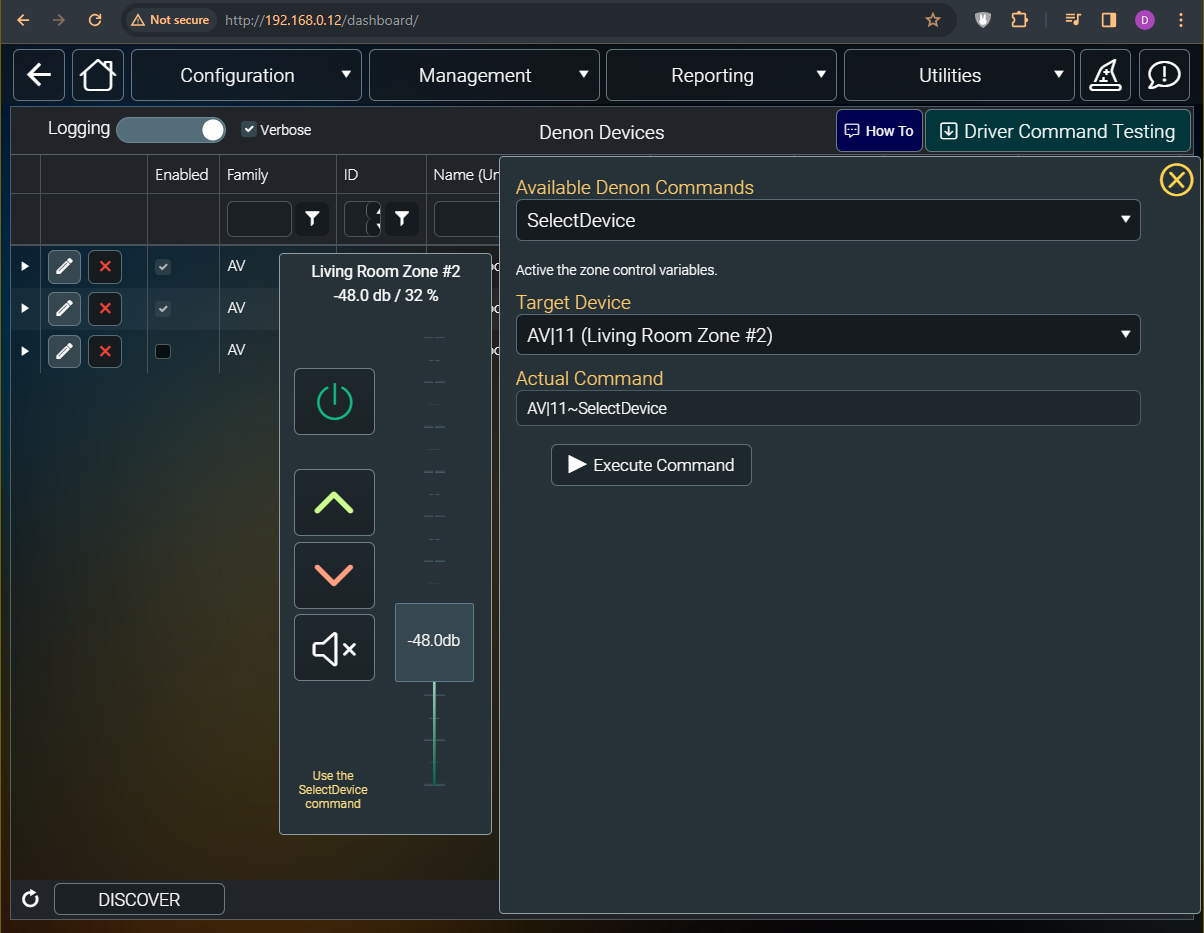
Task: Click the Not secure site indicator
Action: (170, 19)
